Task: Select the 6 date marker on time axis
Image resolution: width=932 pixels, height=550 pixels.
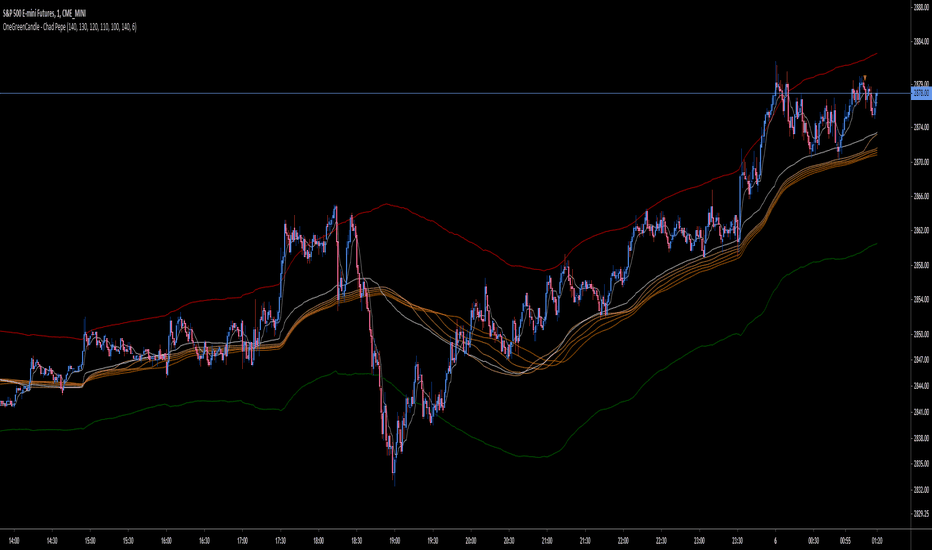Action: (775, 540)
